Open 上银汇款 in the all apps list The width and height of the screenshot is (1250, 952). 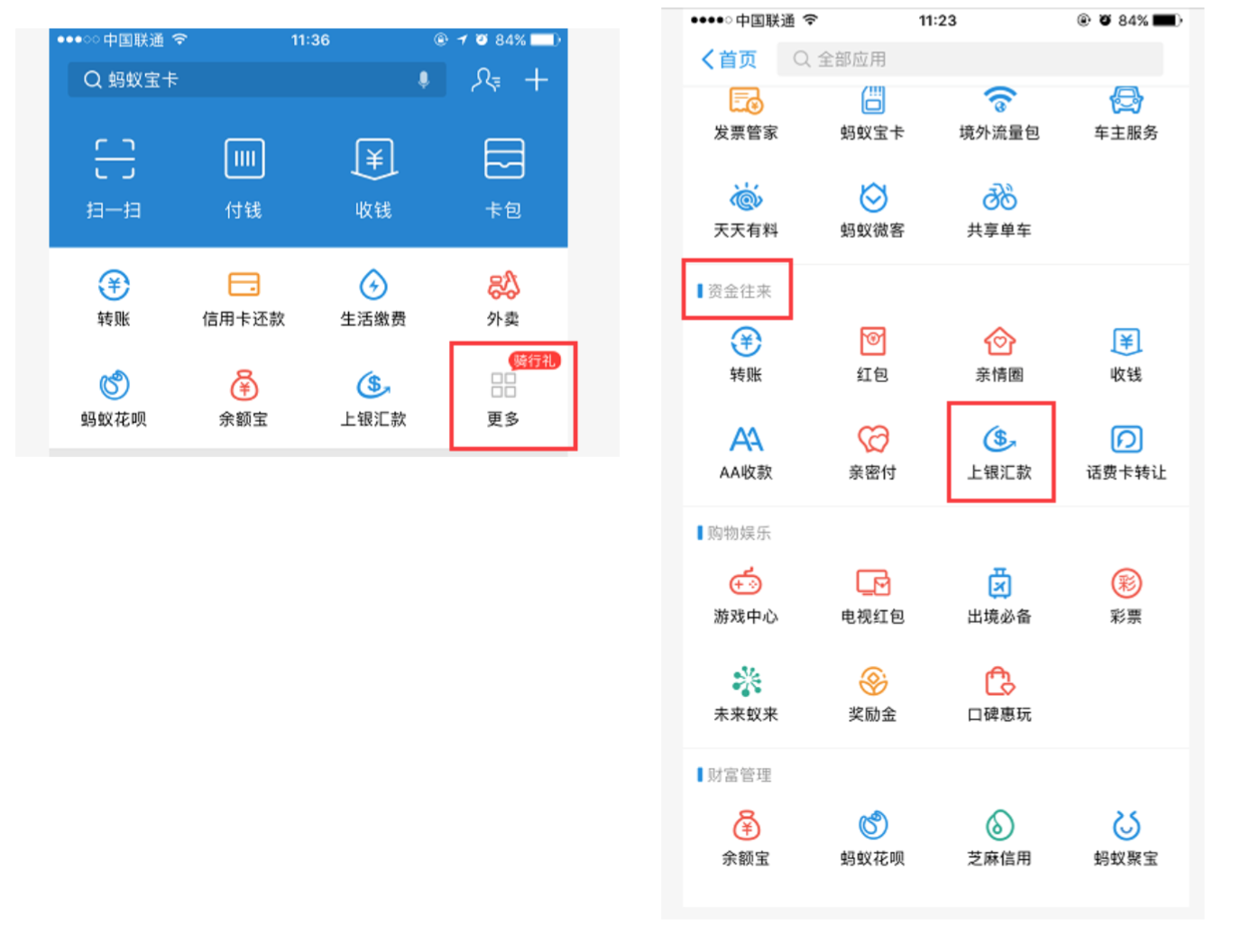999,453
